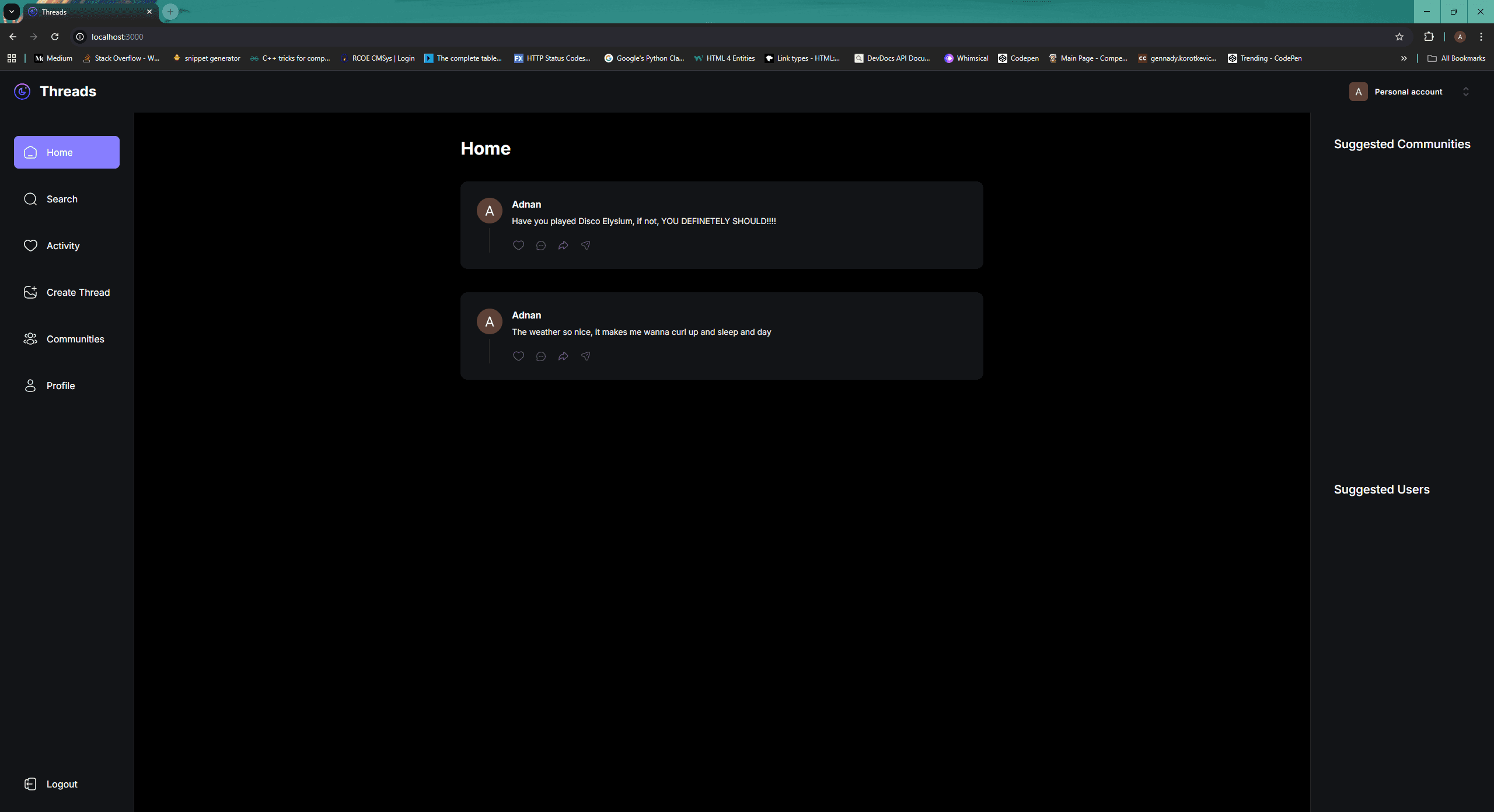This screenshot has width=1494, height=812.
Task: Click the localhost address bar
Action: click(117, 36)
